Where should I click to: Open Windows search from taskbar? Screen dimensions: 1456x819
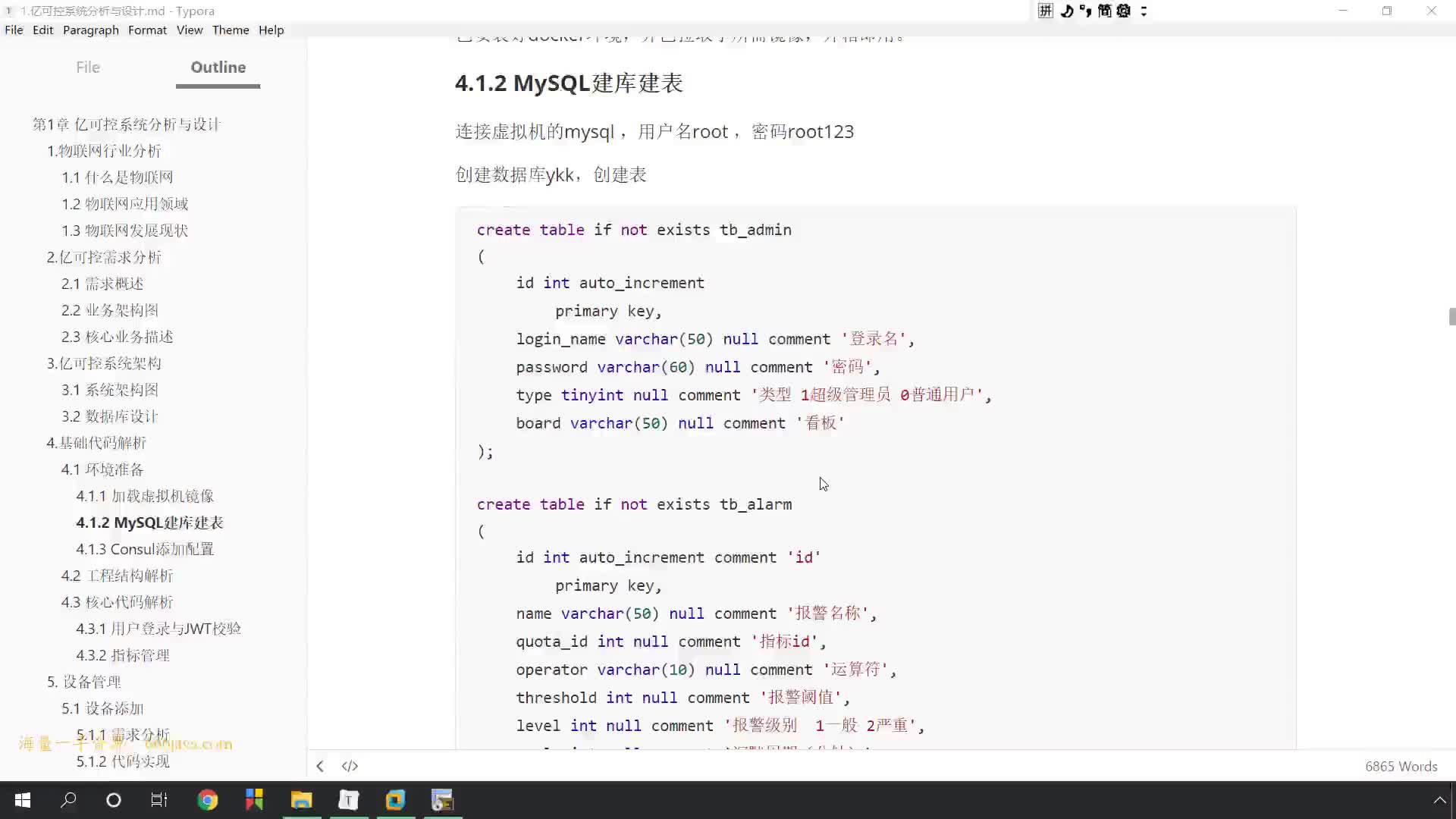[x=68, y=800]
